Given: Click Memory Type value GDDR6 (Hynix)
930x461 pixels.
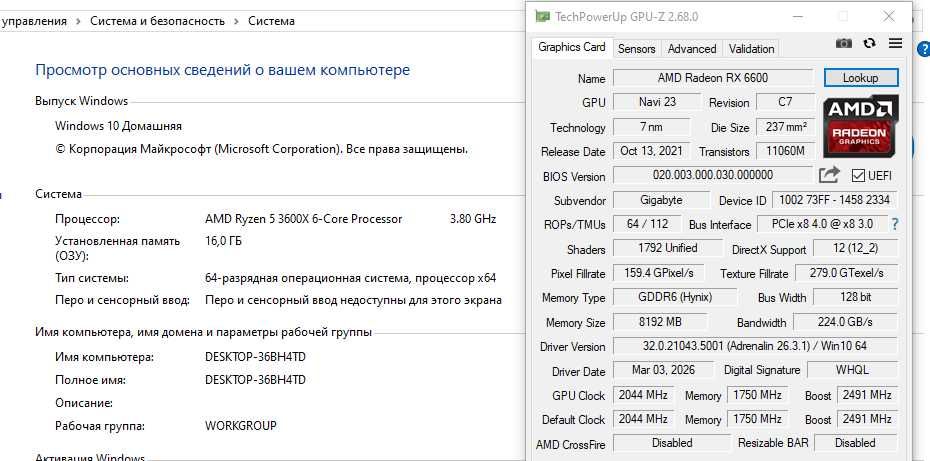Looking at the screenshot, I should point(675,297).
